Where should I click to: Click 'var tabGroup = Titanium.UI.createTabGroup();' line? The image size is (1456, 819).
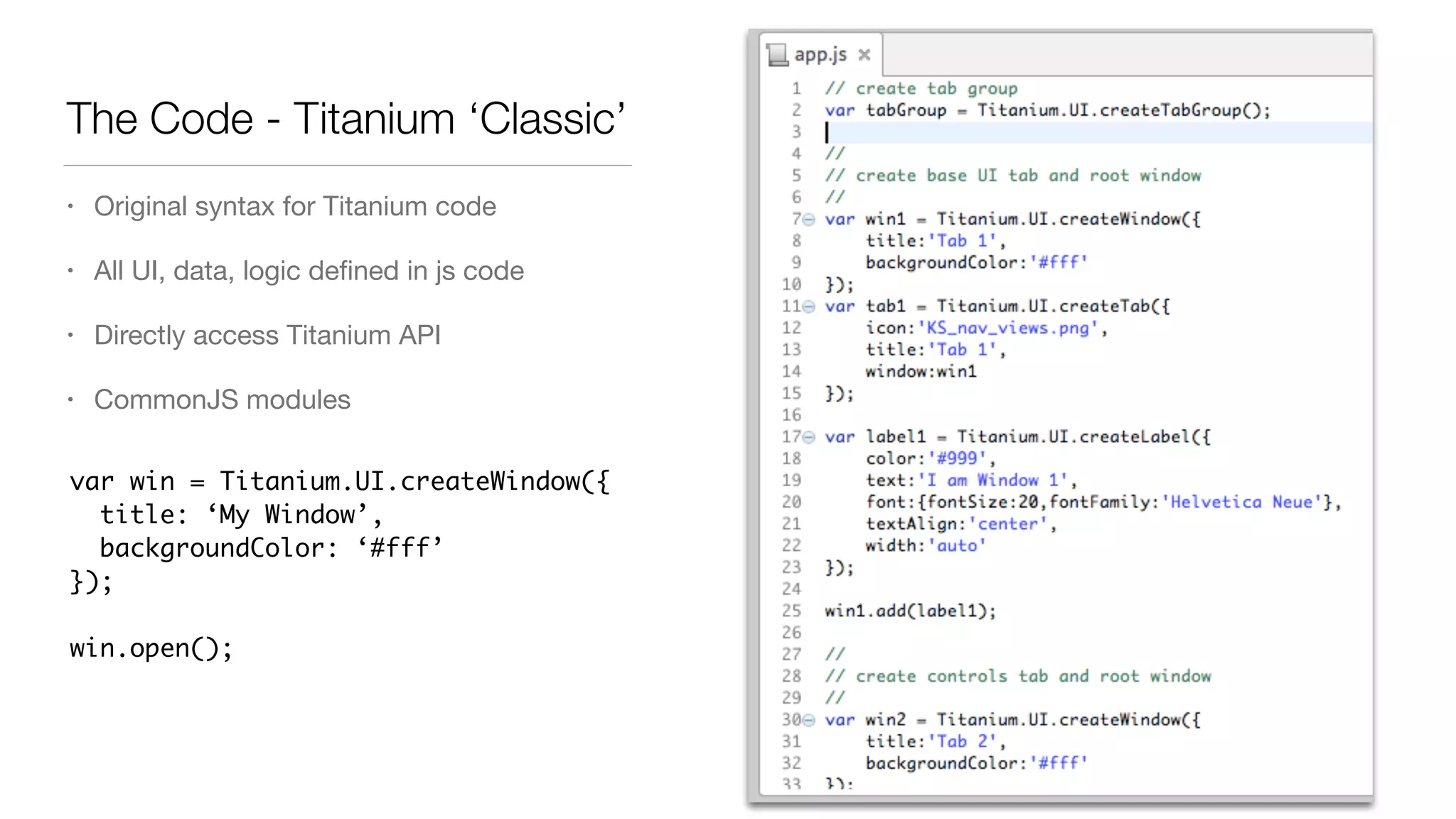click(x=1047, y=110)
